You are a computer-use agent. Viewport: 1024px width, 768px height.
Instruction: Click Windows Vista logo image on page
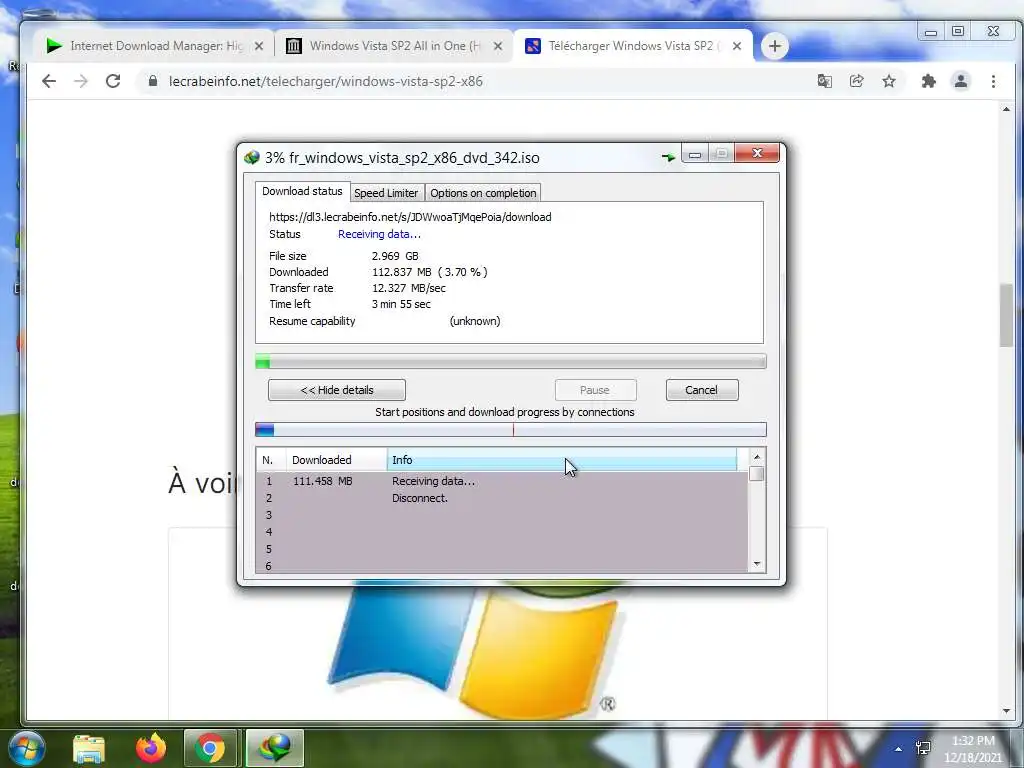point(475,651)
